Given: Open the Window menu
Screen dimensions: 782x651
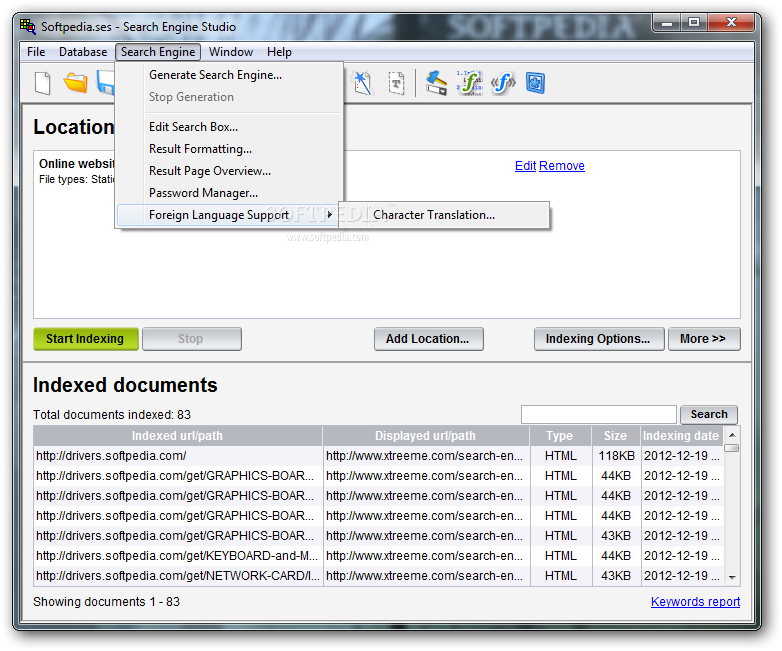Looking at the screenshot, I should pyautogui.click(x=231, y=52).
